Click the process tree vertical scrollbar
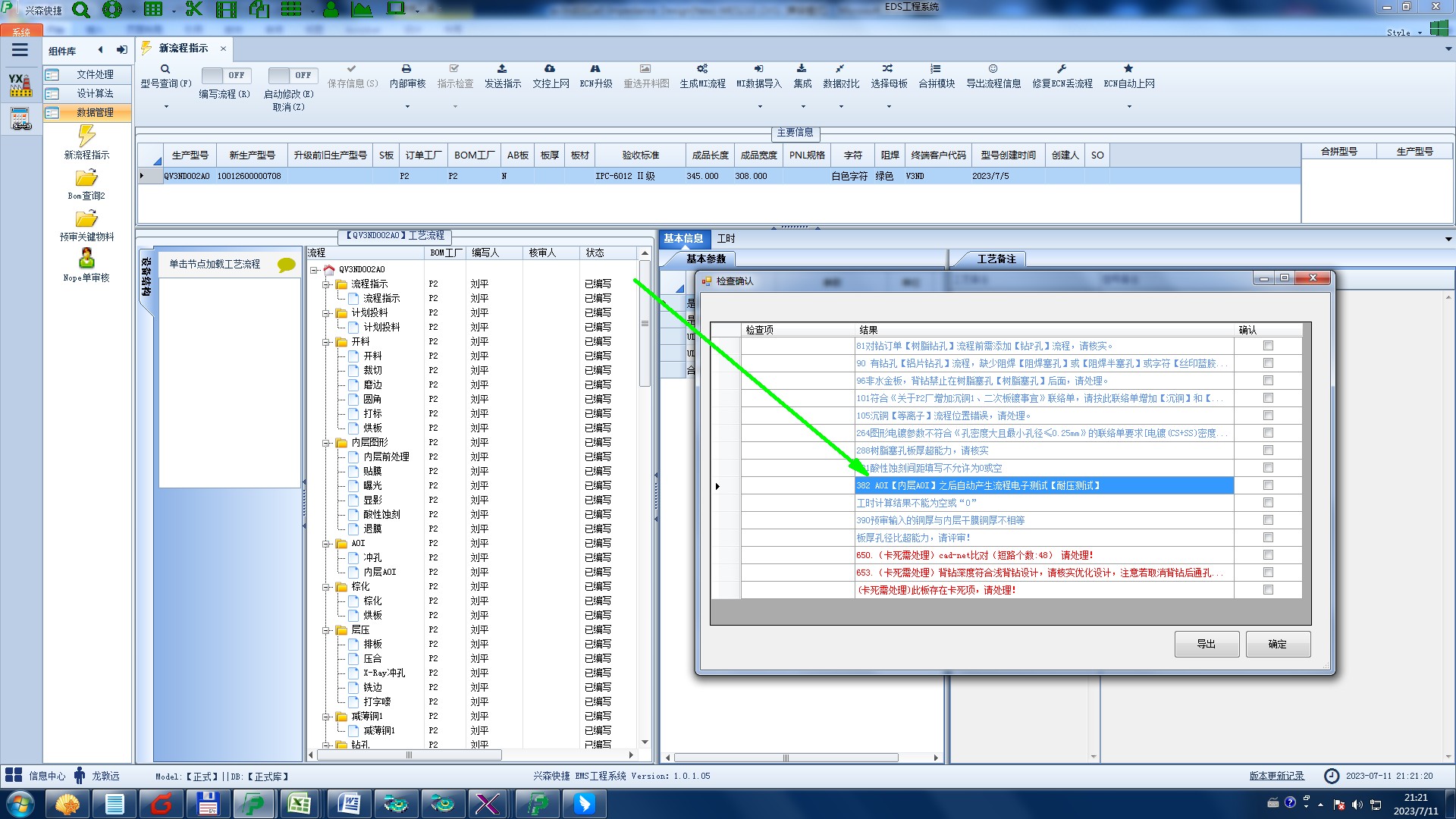1456x819 pixels. coord(645,324)
